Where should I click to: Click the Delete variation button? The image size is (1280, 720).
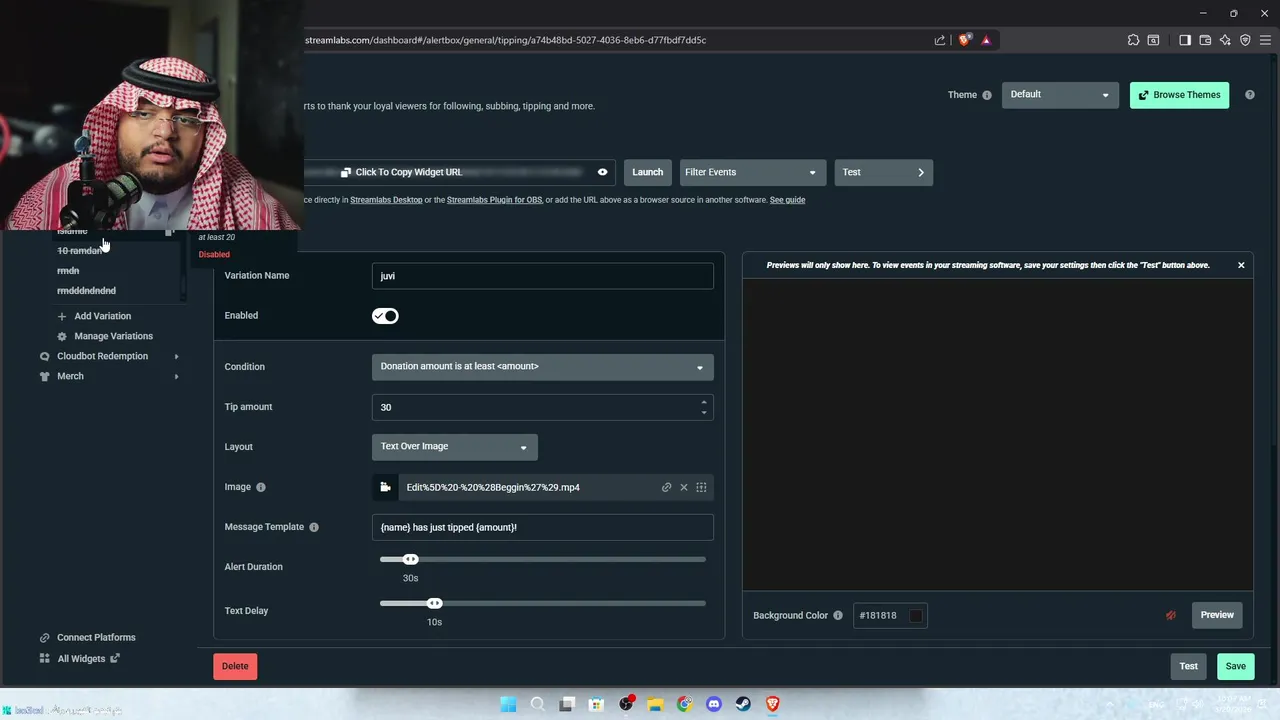point(235,666)
